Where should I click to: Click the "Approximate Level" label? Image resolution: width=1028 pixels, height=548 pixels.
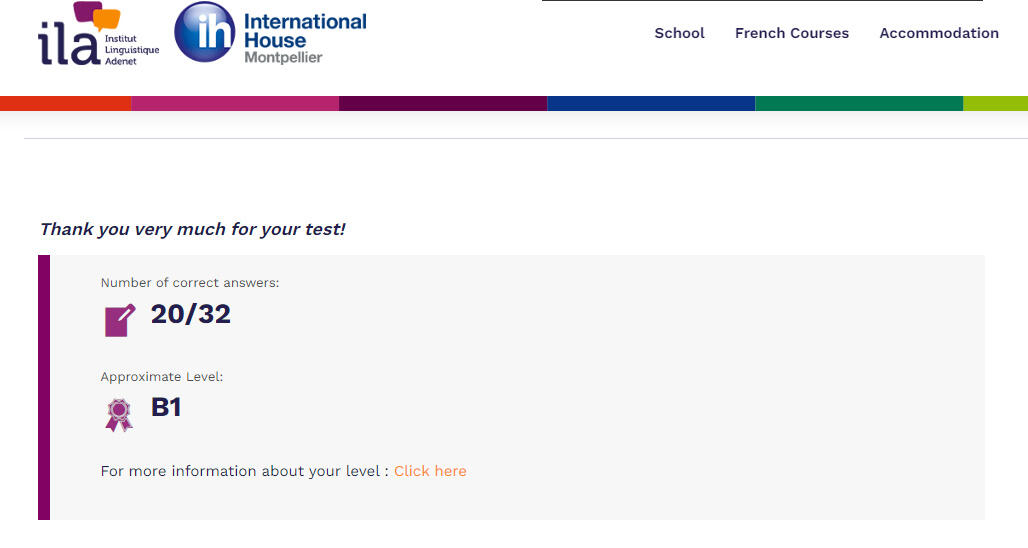click(162, 377)
